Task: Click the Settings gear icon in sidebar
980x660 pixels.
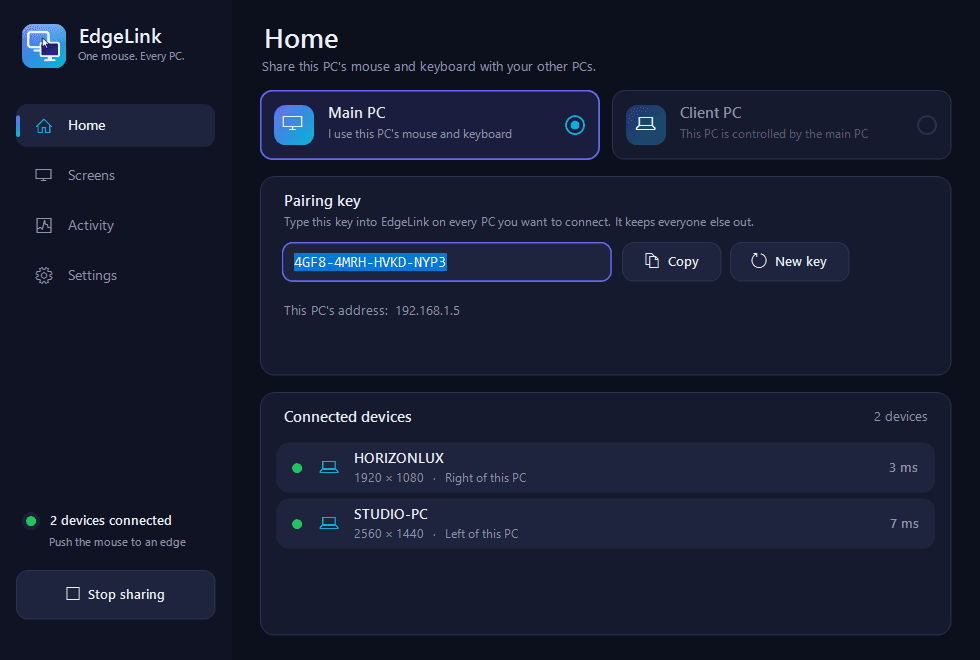Action: [44, 276]
